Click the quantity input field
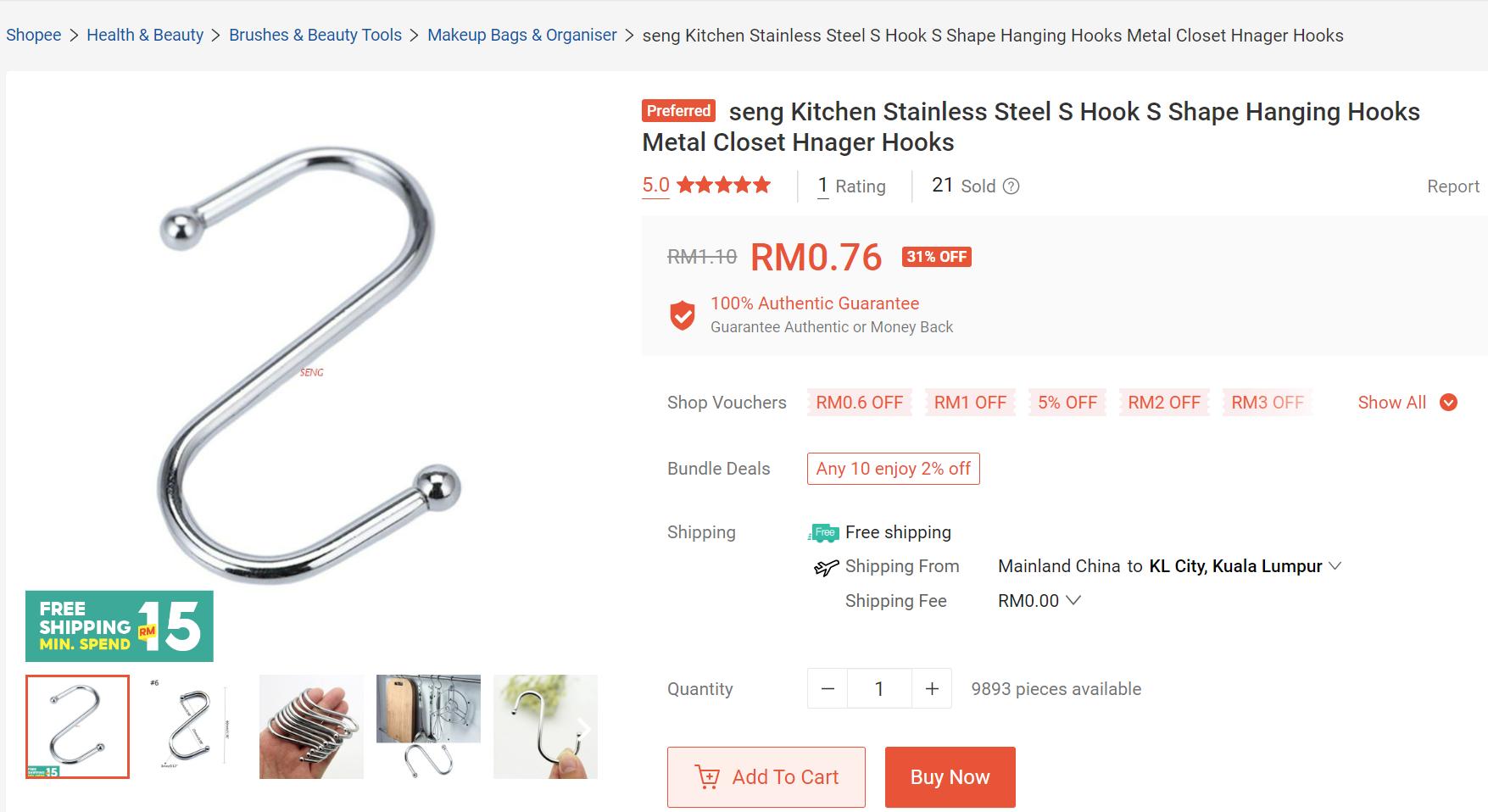The width and height of the screenshot is (1488, 812). [879, 688]
